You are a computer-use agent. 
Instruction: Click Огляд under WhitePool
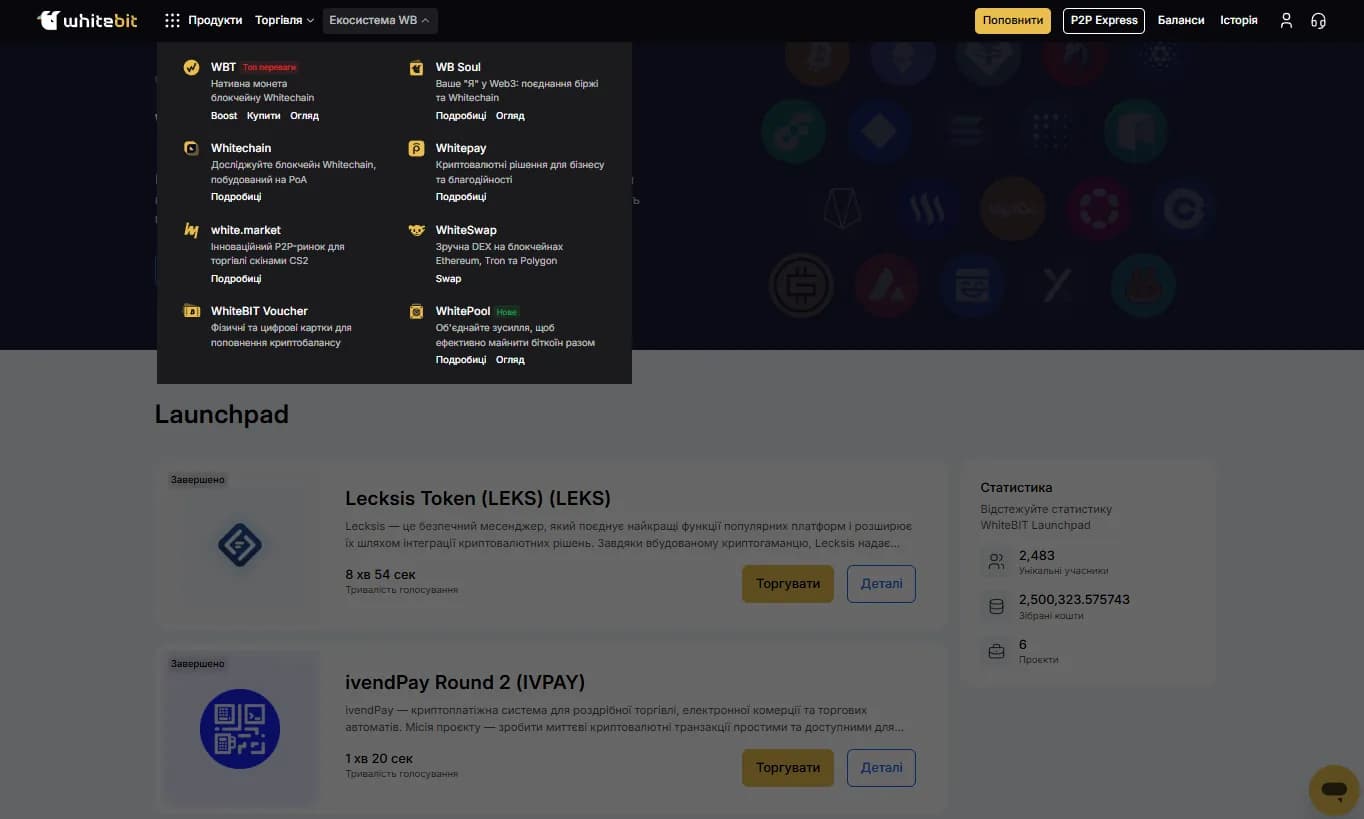click(x=510, y=360)
